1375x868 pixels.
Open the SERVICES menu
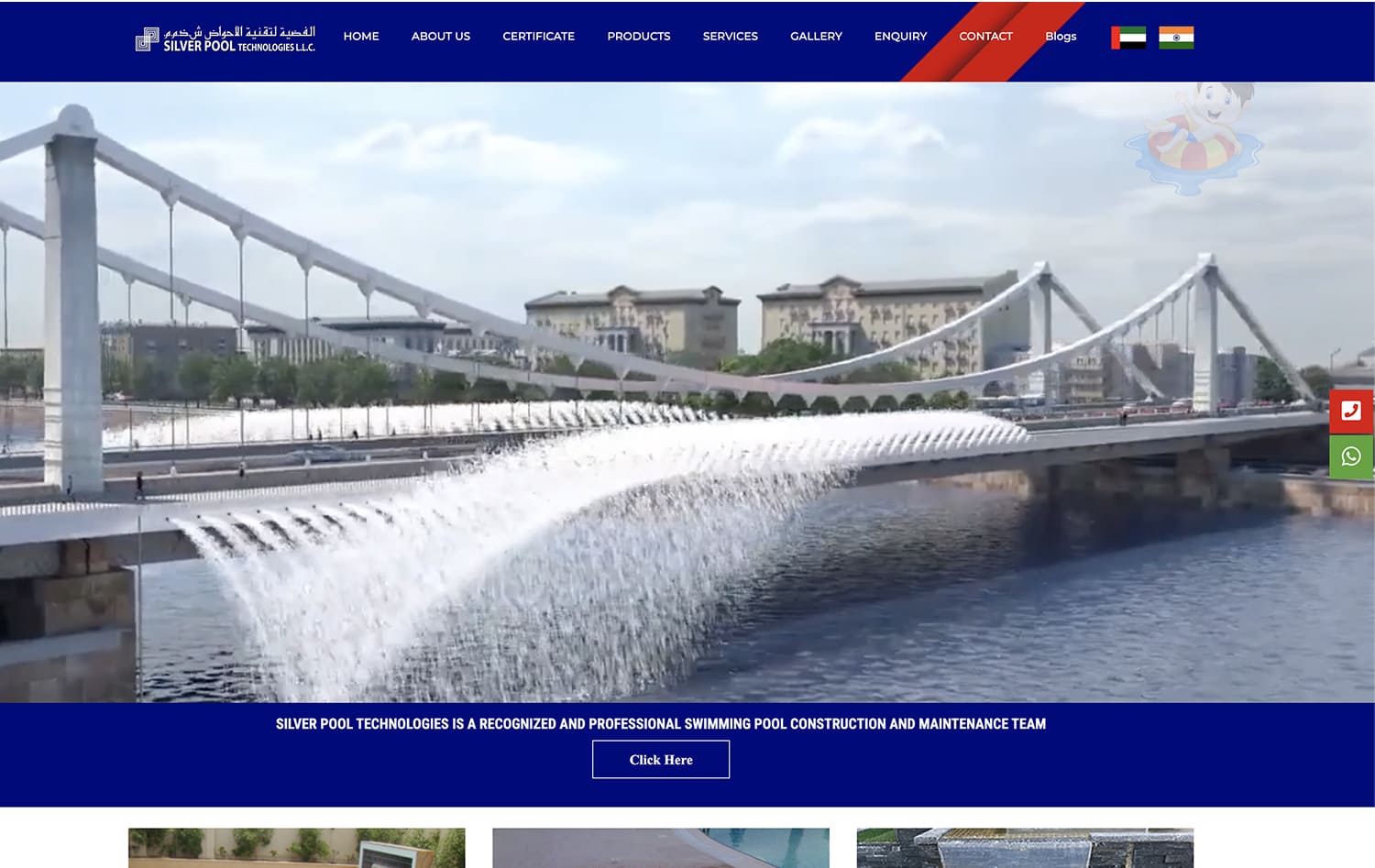coord(731,37)
